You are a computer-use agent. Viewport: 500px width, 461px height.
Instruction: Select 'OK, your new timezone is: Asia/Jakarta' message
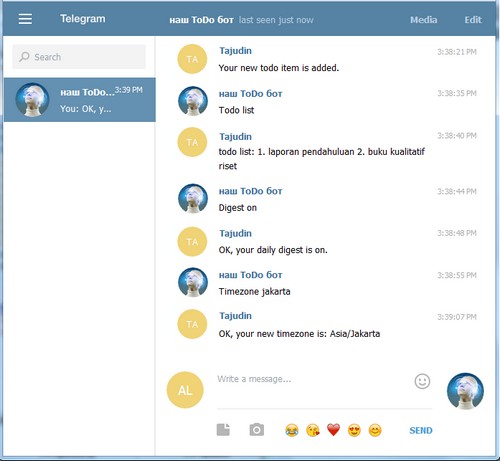(x=299, y=334)
